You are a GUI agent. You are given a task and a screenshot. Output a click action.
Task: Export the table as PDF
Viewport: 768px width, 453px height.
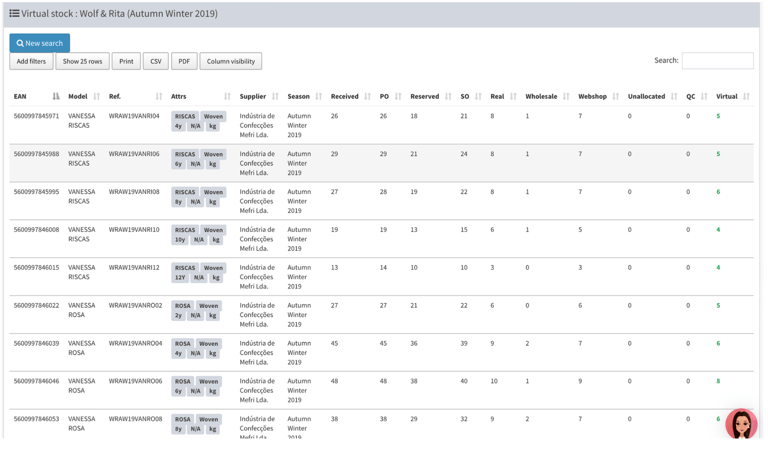(184, 62)
